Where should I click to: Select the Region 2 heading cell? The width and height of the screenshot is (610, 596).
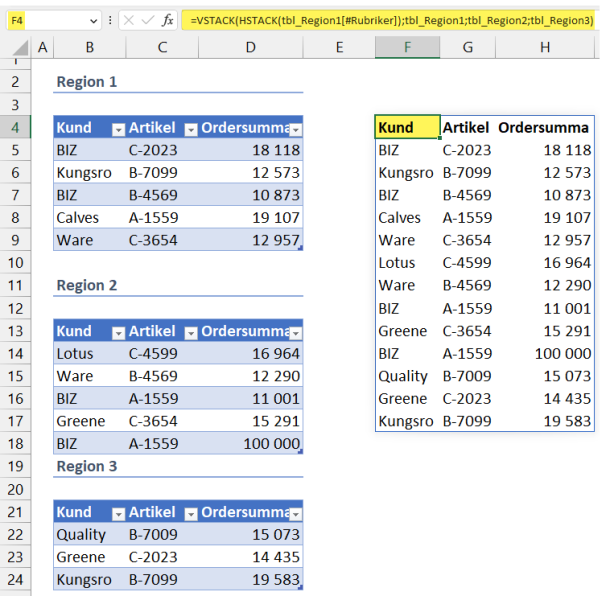pyautogui.click(x=87, y=286)
